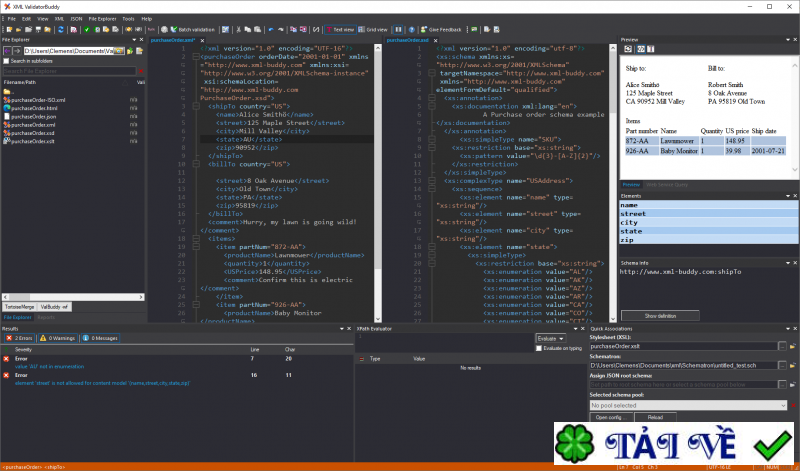Tick the Evaluate on typing checkbox

(538, 348)
